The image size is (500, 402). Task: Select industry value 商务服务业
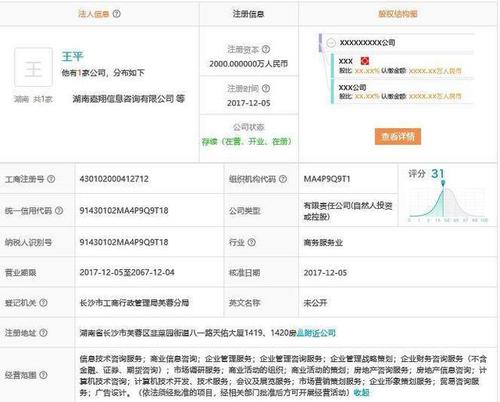pos(323,242)
